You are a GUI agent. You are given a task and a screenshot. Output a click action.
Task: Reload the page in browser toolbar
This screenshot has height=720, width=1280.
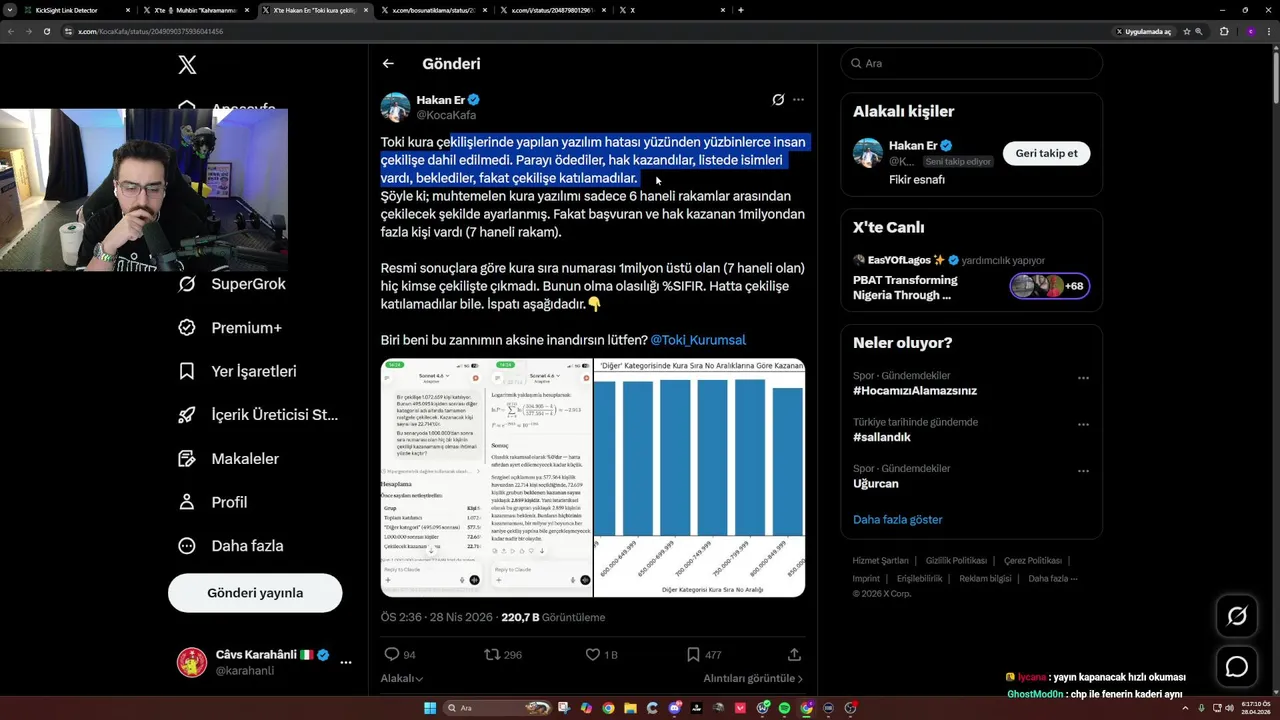46,31
